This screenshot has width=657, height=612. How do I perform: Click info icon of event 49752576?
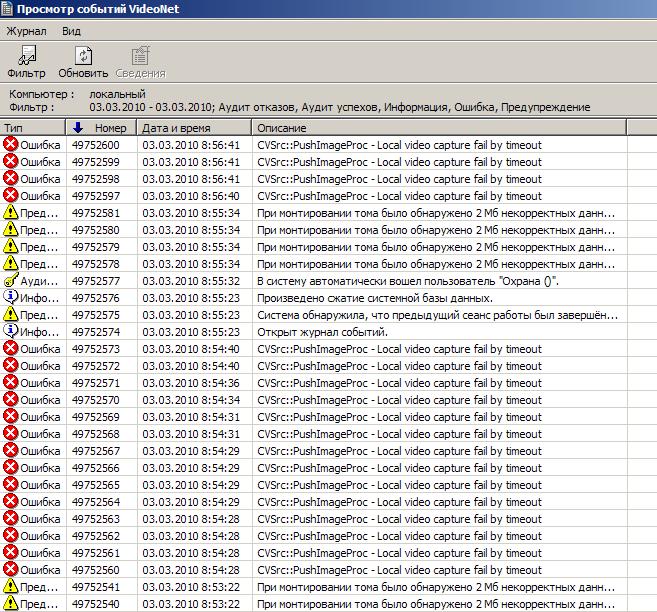10,297
